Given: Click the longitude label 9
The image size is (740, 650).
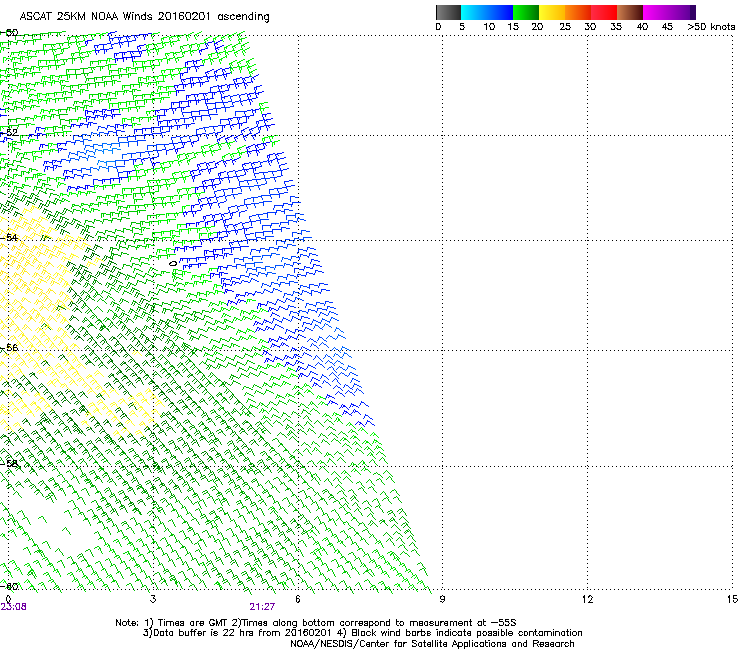Looking at the screenshot, I should pos(442,599).
